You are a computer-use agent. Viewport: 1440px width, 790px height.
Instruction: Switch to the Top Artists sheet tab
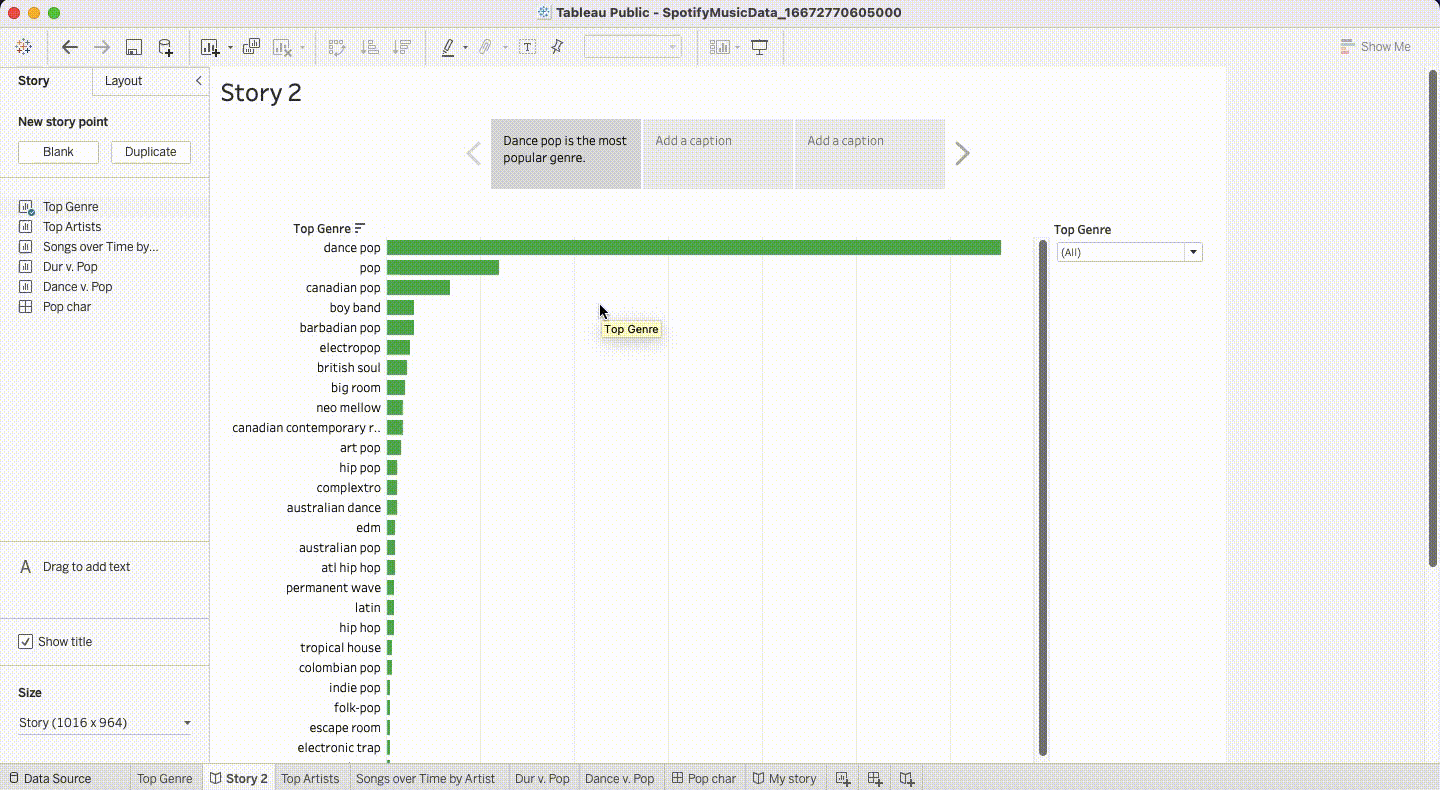[310, 779]
